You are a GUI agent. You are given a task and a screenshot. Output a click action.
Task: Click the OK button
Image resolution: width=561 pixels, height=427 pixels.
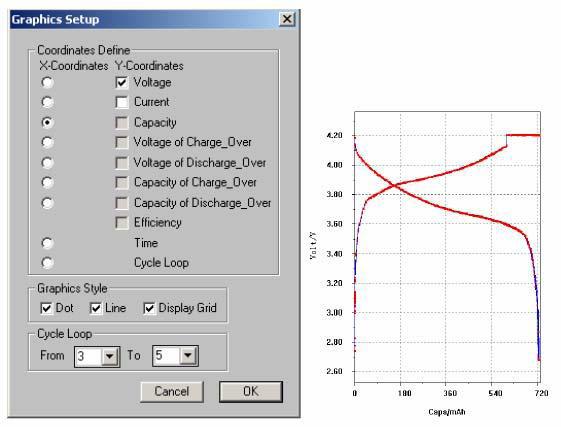point(251,392)
